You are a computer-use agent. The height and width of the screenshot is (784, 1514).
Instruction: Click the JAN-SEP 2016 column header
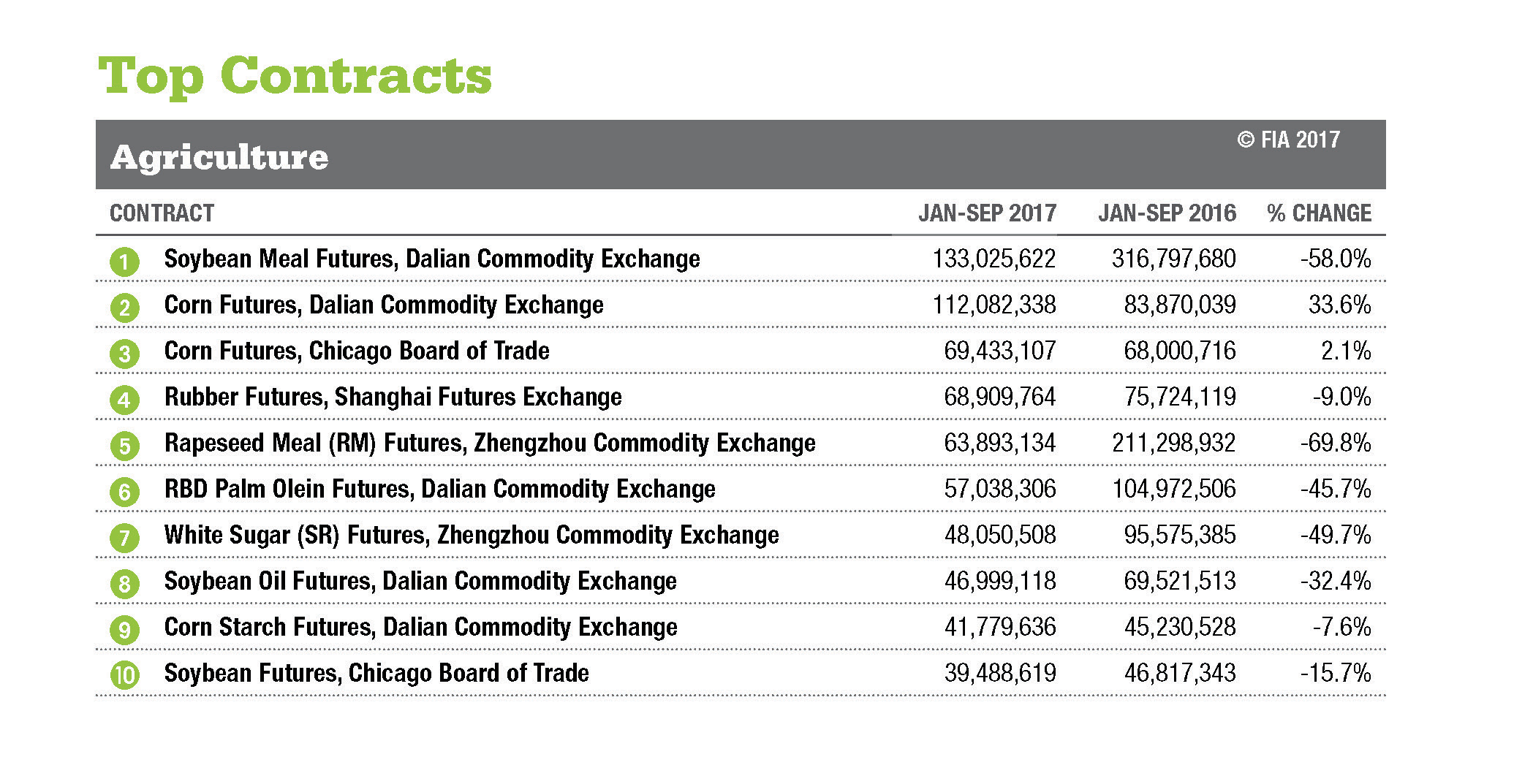[x=1167, y=213]
